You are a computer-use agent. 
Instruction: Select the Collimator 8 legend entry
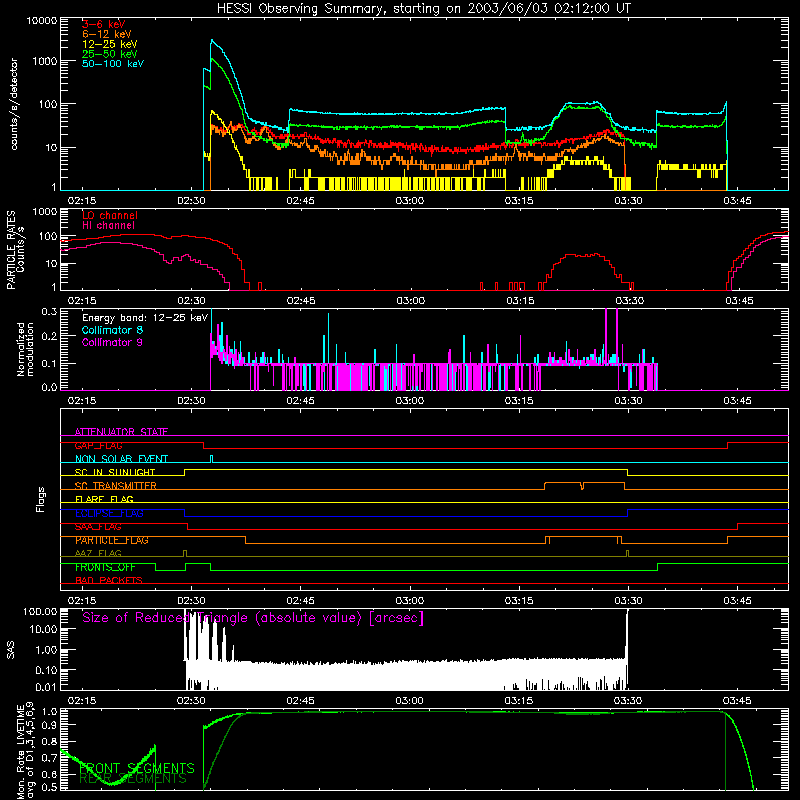[x=112, y=330]
